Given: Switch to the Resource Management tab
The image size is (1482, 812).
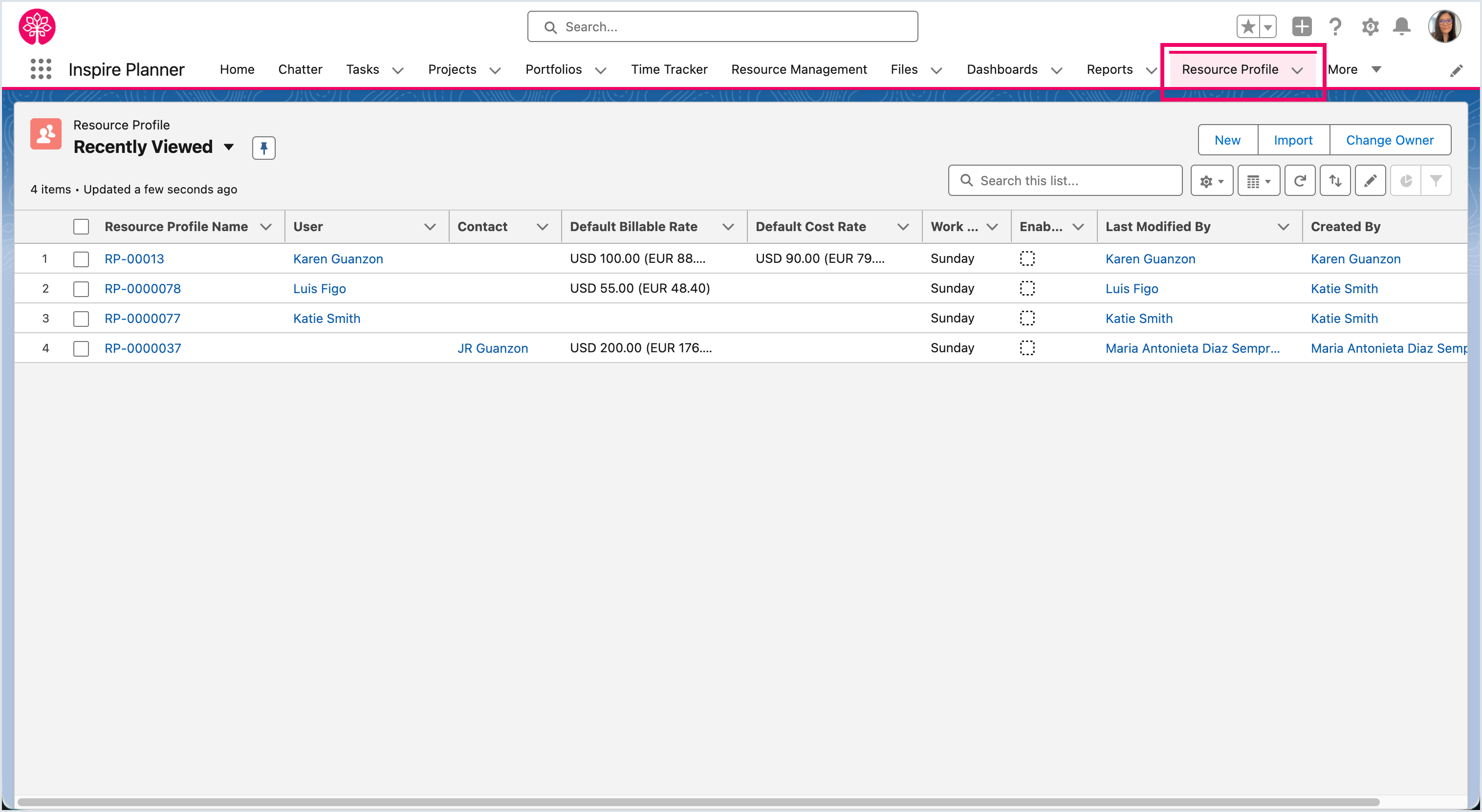Looking at the screenshot, I should point(799,69).
